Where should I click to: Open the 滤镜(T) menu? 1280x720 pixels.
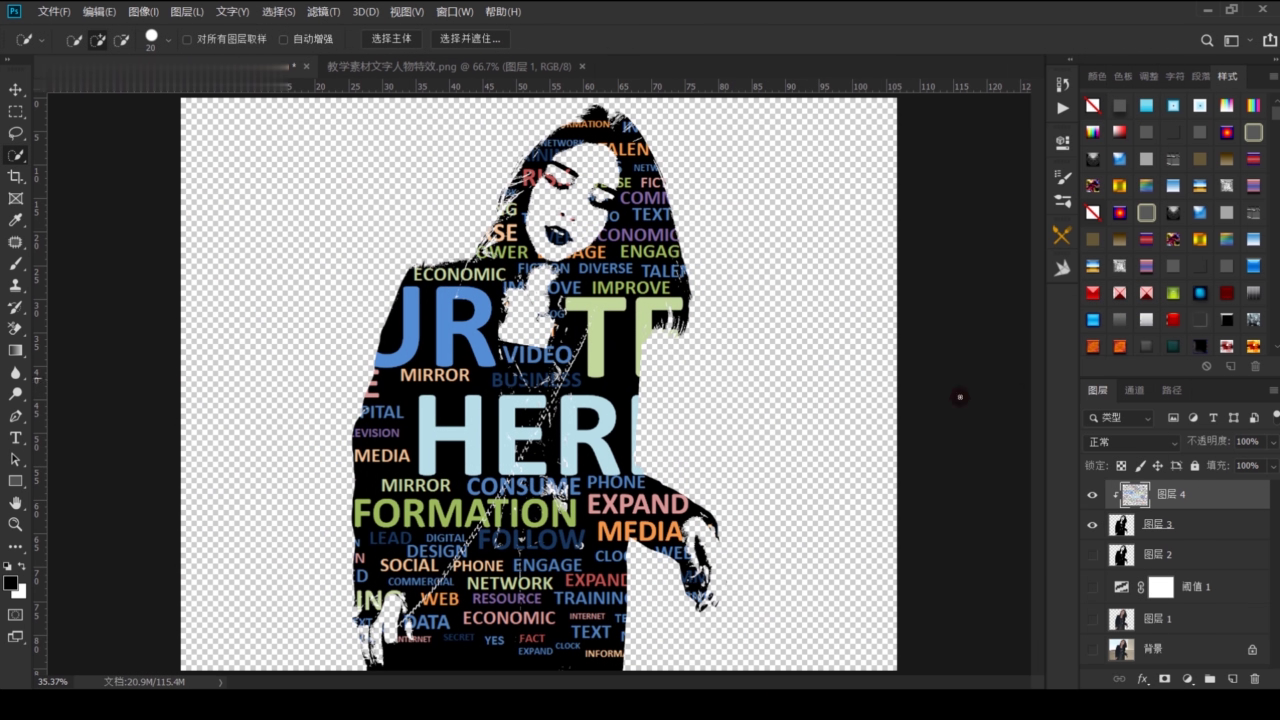coord(323,12)
